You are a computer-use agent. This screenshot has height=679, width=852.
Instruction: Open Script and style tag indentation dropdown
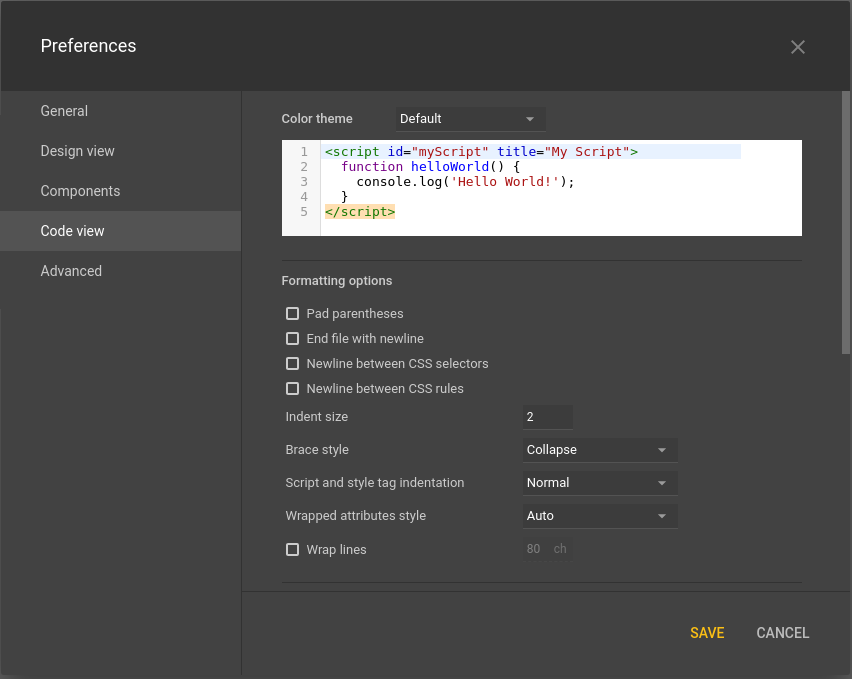pyautogui.click(x=599, y=483)
